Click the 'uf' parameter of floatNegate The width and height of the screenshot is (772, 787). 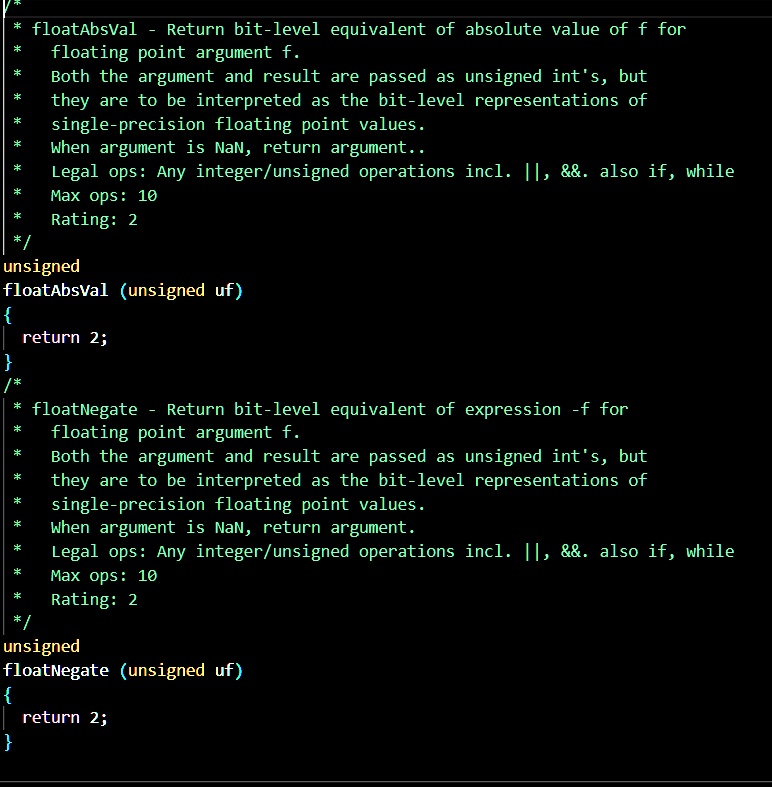[224, 670]
